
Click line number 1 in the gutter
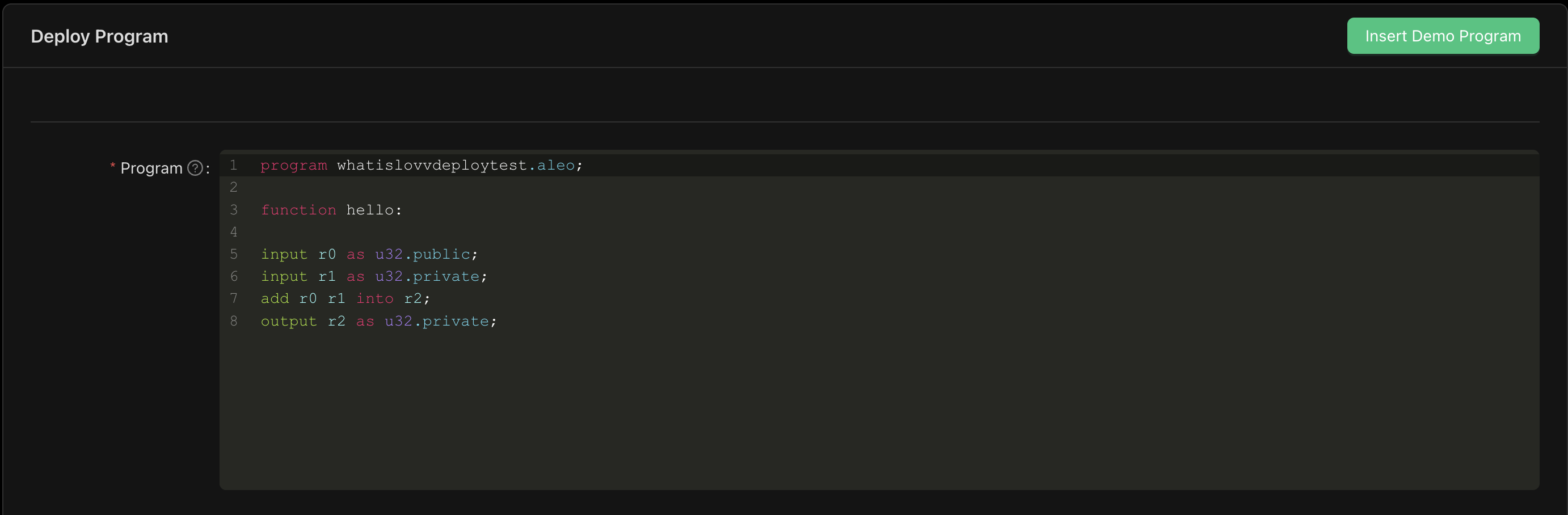pos(234,166)
